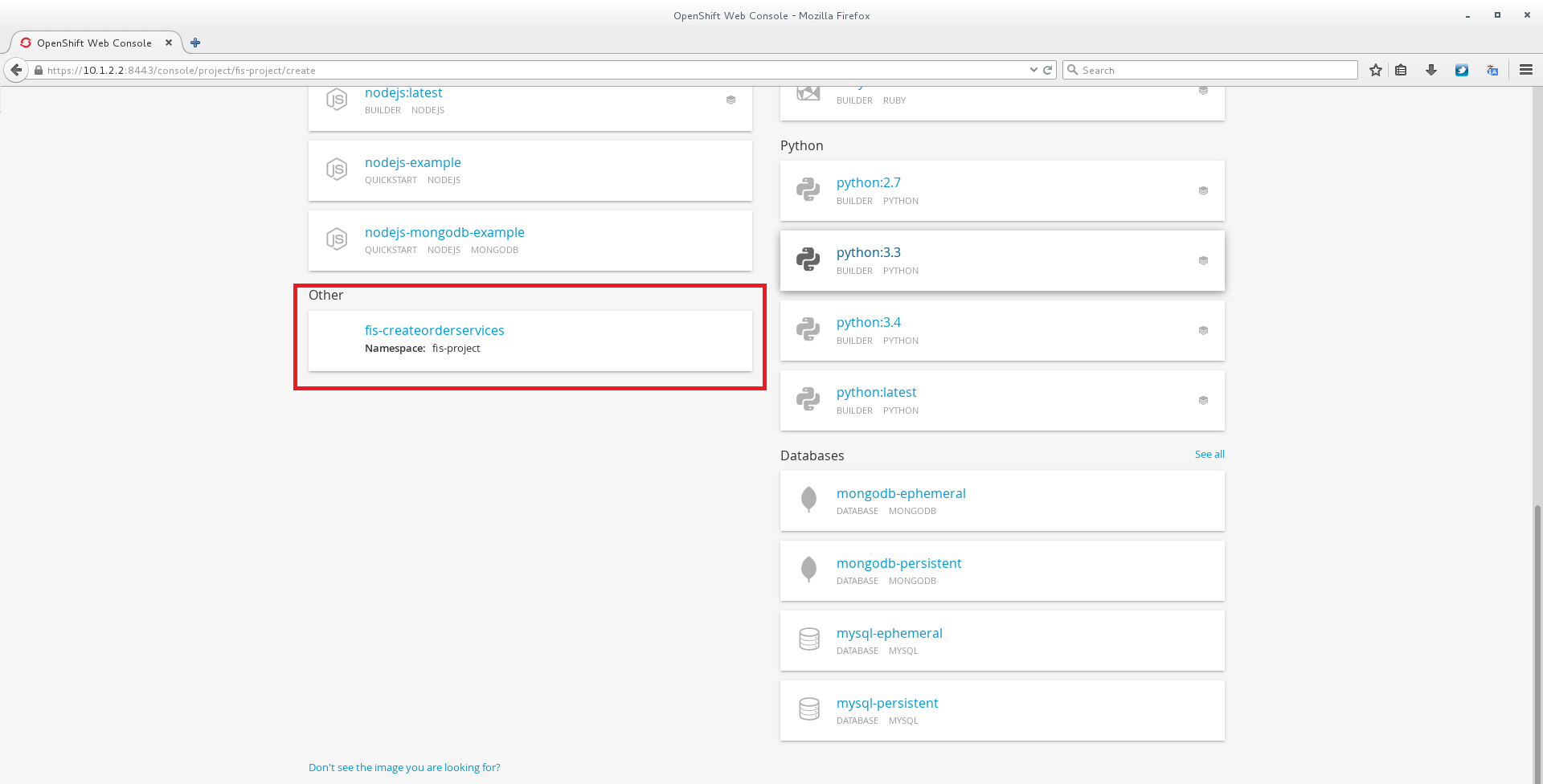This screenshot has width=1543, height=784.
Task: Click "Don't see the image you are looking for?"
Action: 404,767
